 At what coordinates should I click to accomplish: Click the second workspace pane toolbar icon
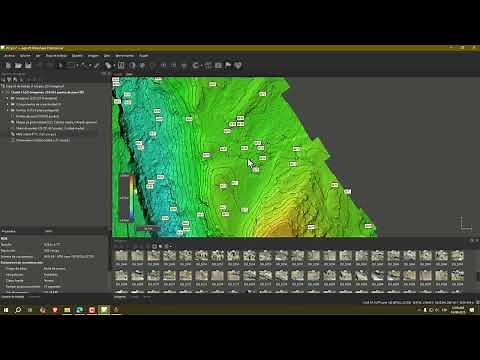coord(9,80)
